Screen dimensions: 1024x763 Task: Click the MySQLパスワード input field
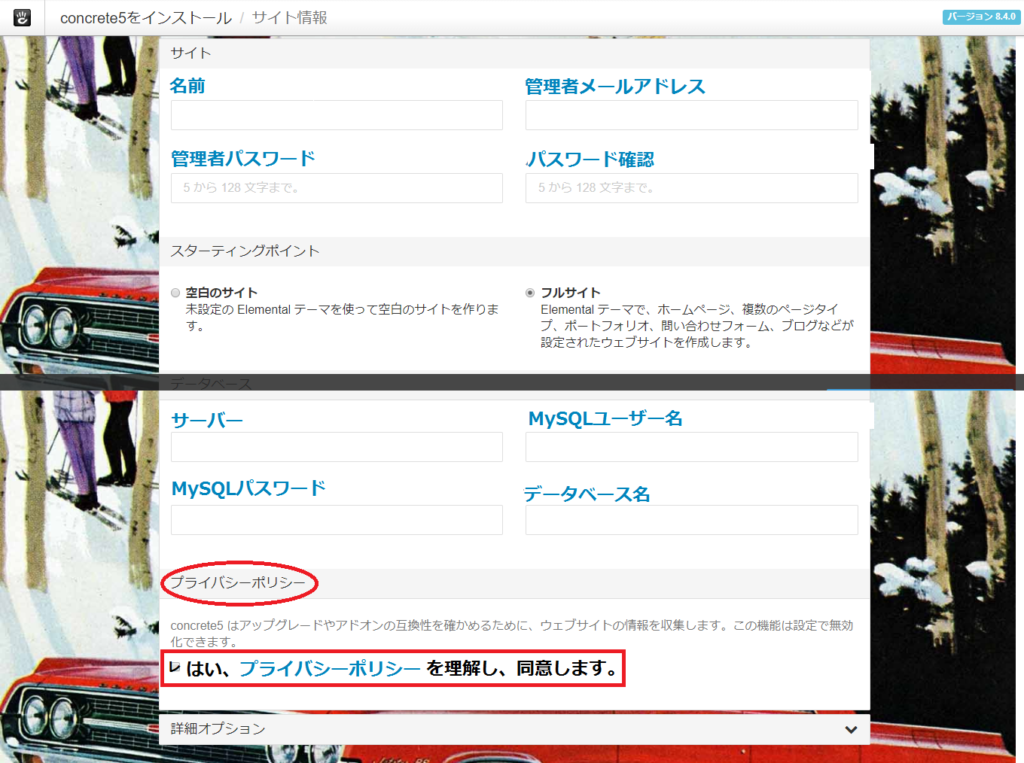tap(336, 520)
